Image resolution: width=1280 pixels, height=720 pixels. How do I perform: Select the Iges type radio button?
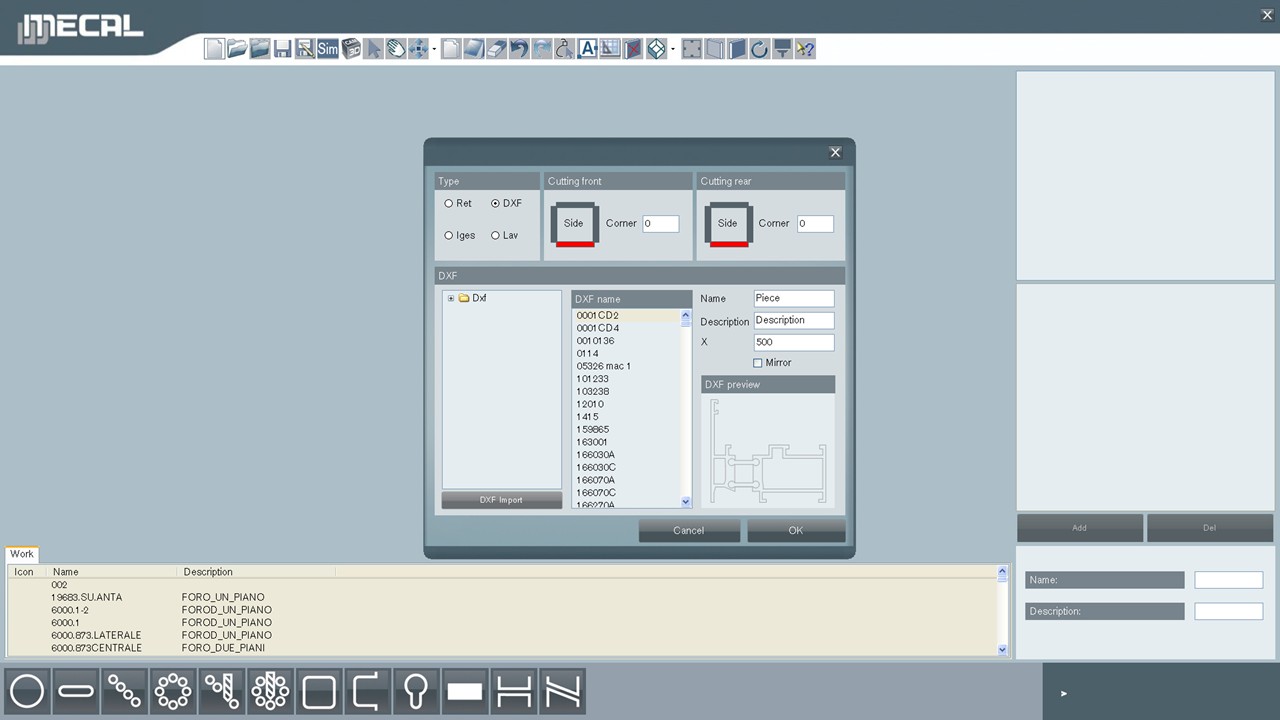(449, 236)
